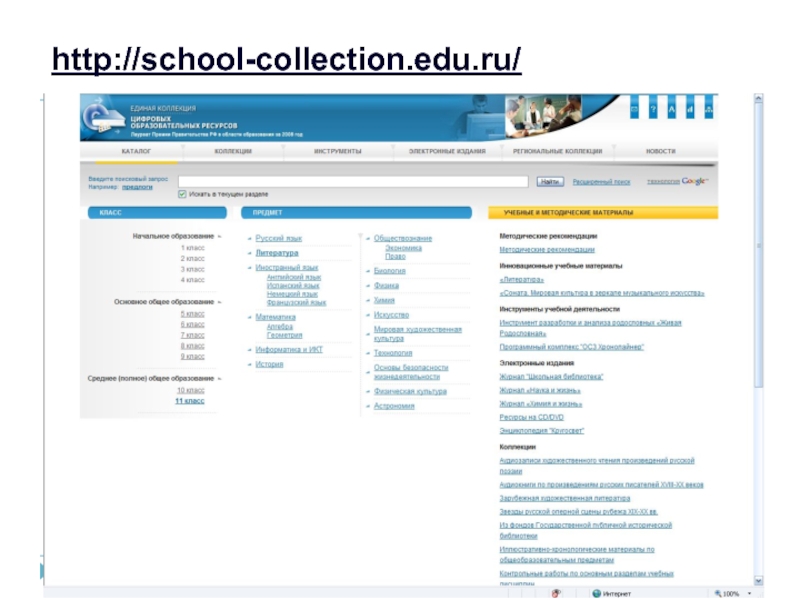Open the 'Физика' link

(x=386, y=286)
